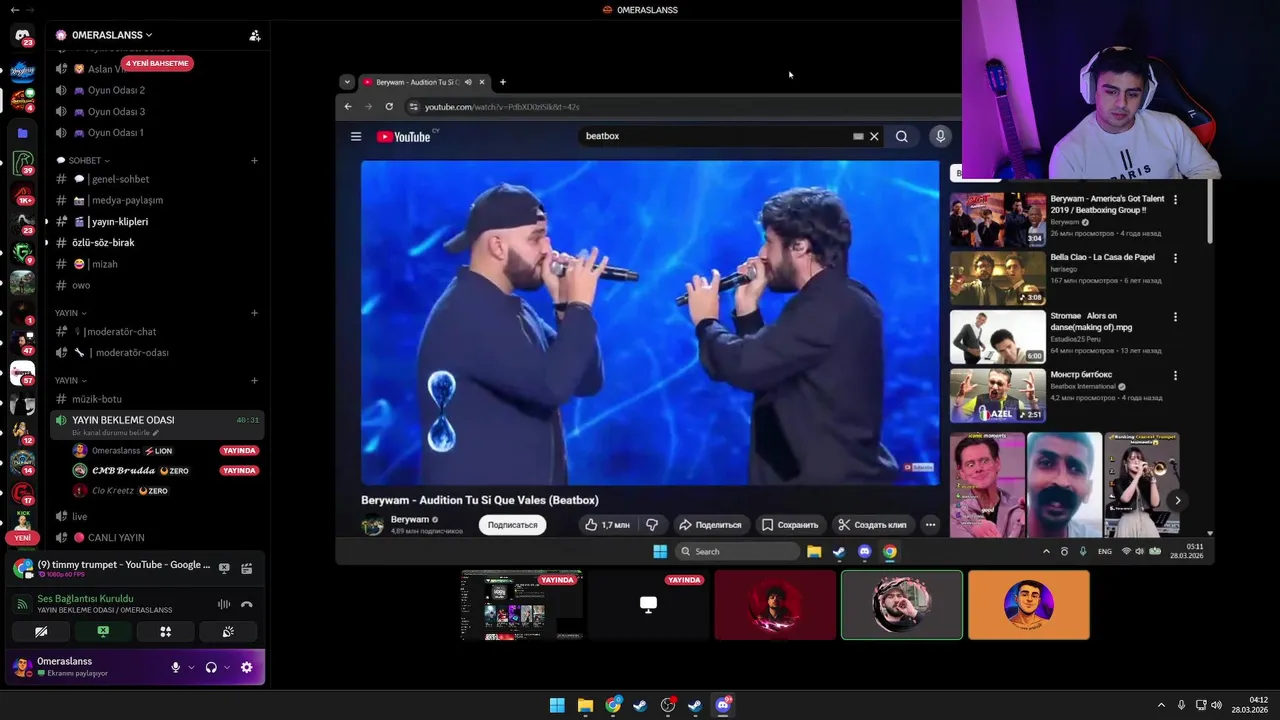Like the video, 1,7 млн button
Image resolution: width=1280 pixels, height=720 pixels.
pyautogui.click(x=608, y=525)
